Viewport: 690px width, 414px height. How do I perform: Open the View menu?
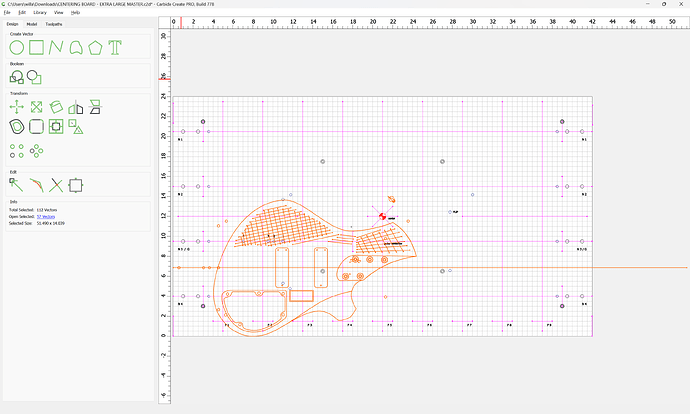[59, 12]
